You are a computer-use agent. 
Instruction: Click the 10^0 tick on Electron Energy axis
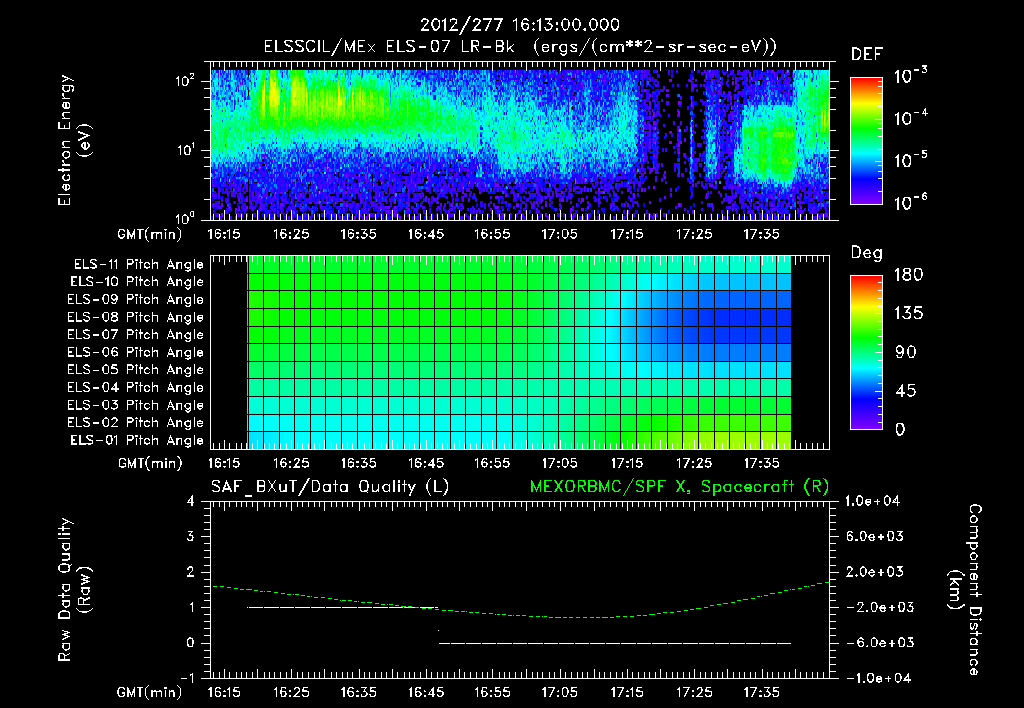point(186,217)
